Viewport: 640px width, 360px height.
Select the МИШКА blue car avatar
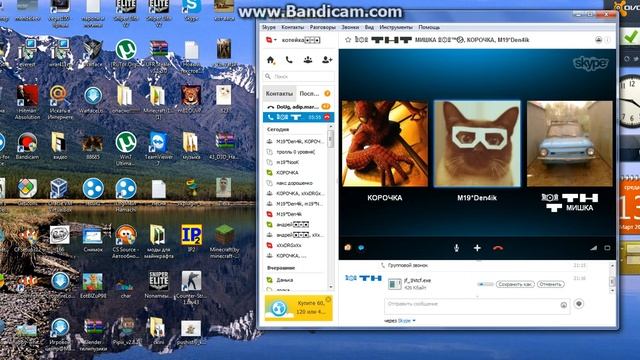point(570,144)
